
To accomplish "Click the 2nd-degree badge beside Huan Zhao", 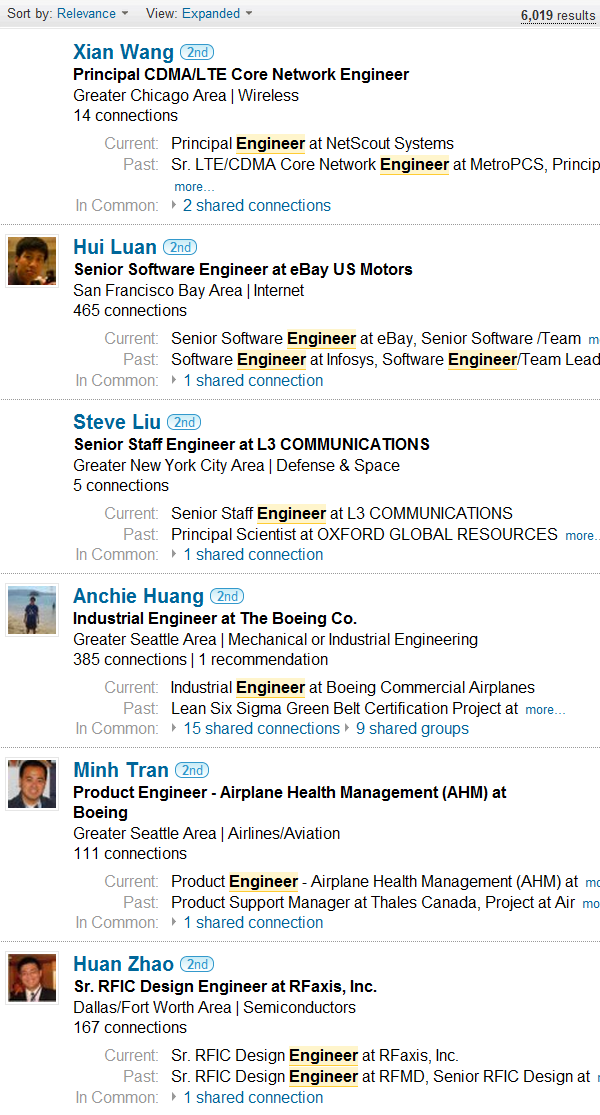I will 197,964.
